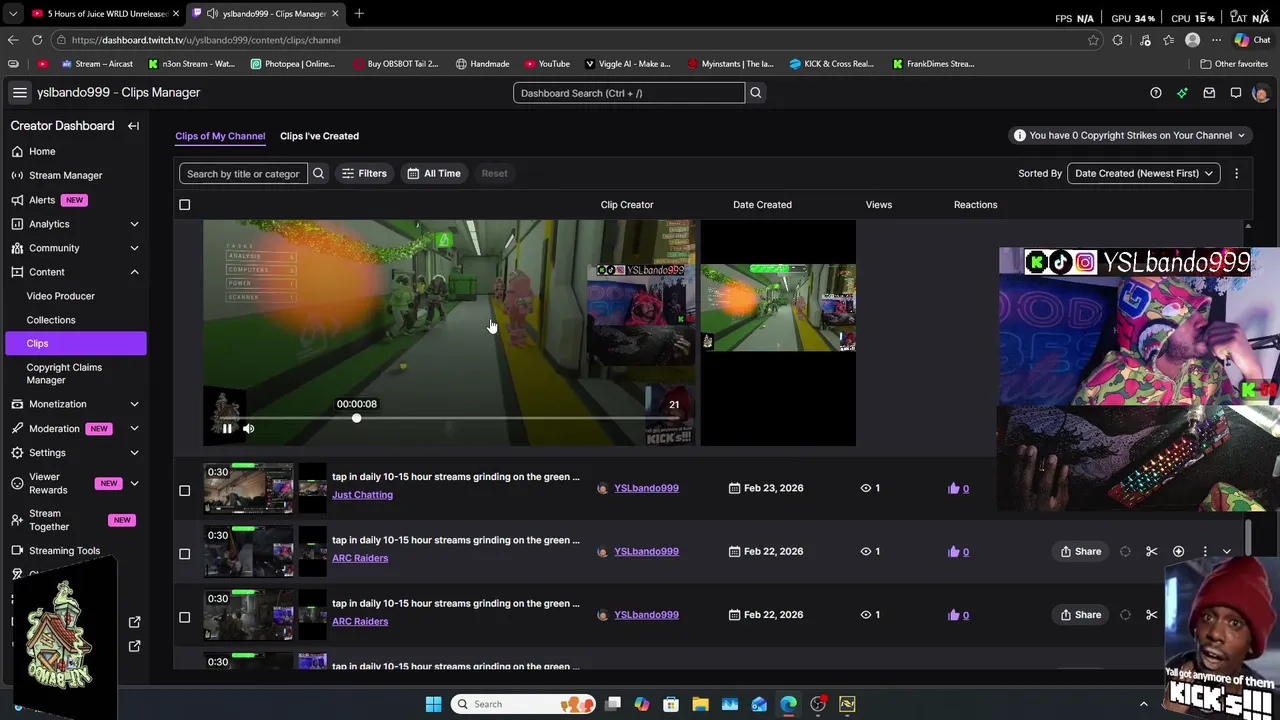
Task: Bookmark this page with star icon
Action: (1093, 40)
